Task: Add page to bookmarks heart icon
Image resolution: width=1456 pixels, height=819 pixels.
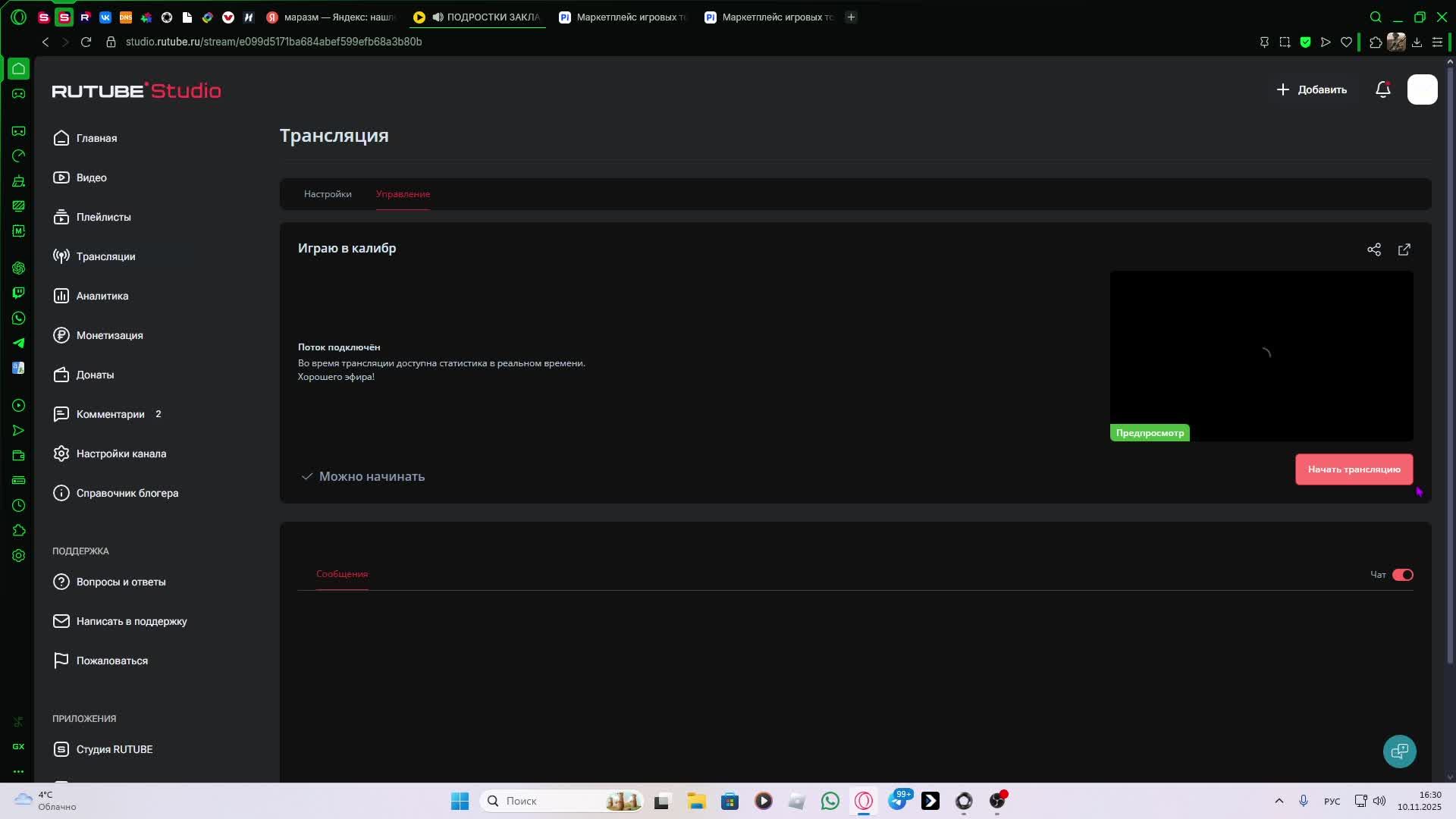Action: pos(1346,42)
